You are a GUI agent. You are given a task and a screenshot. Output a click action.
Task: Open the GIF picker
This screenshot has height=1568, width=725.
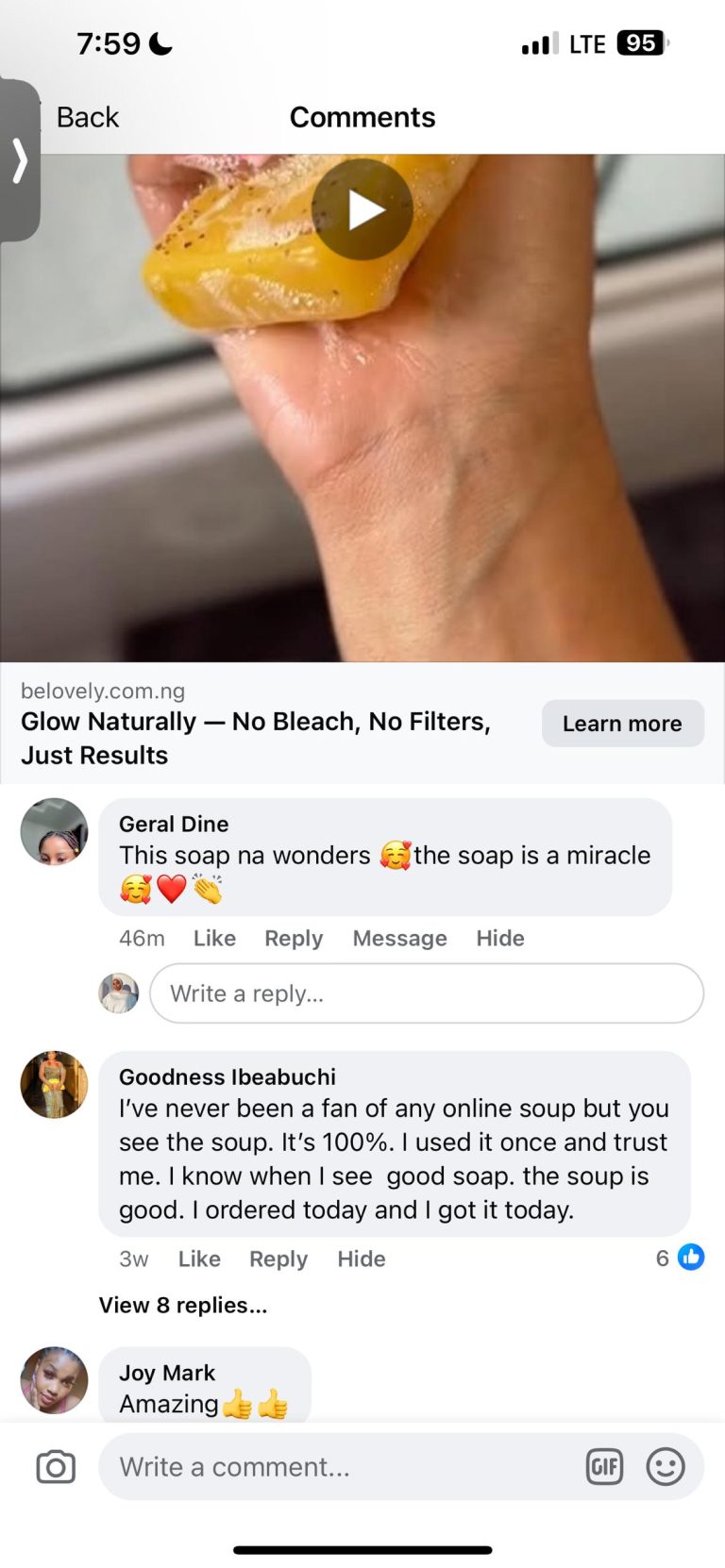tap(604, 1467)
